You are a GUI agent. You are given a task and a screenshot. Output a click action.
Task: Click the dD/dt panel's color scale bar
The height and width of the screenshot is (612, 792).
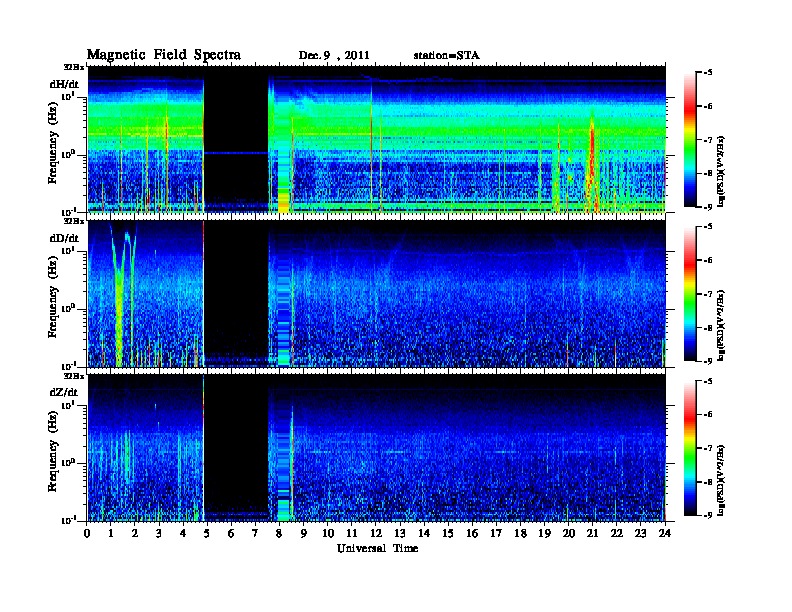690,293
